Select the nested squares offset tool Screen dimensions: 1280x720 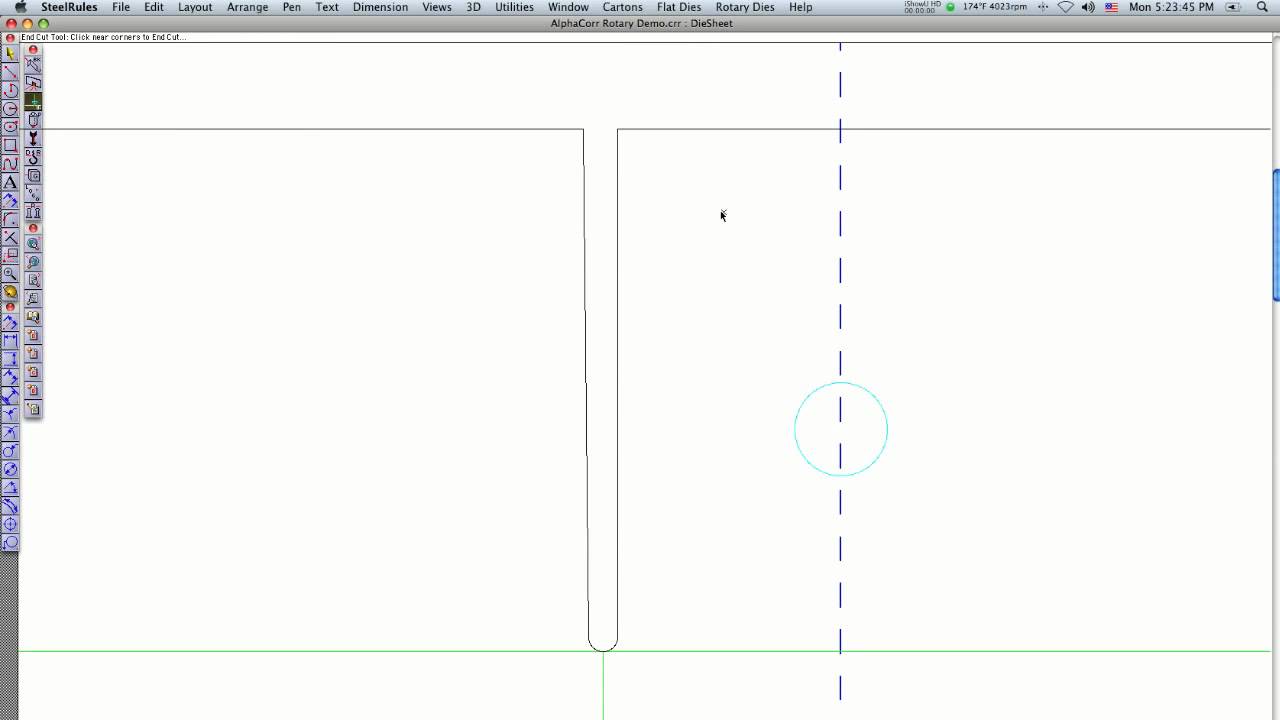click(33, 175)
